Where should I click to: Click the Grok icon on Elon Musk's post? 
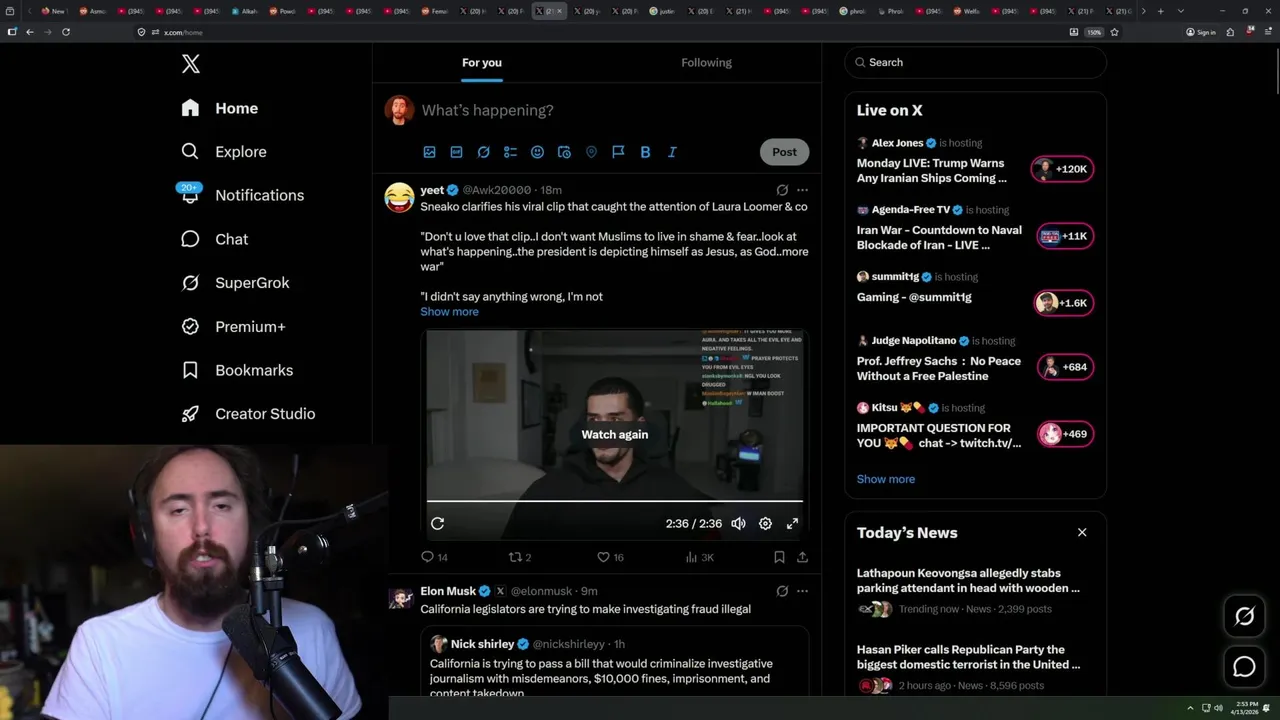782,591
